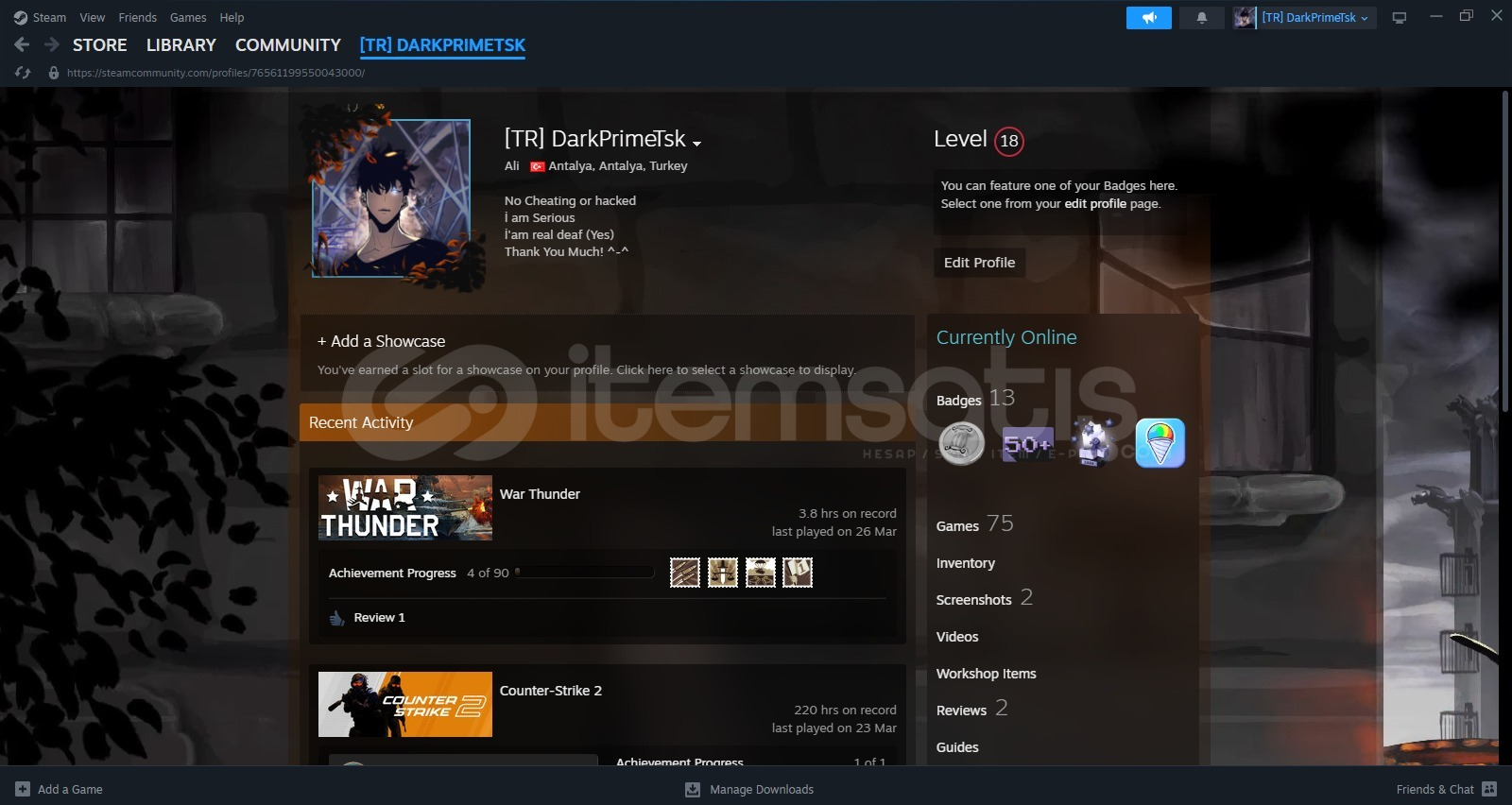The height and width of the screenshot is (805, 1512).
Task: Open announcements megaphone button
Action: pyautogui.click(x=1149, y=18)
